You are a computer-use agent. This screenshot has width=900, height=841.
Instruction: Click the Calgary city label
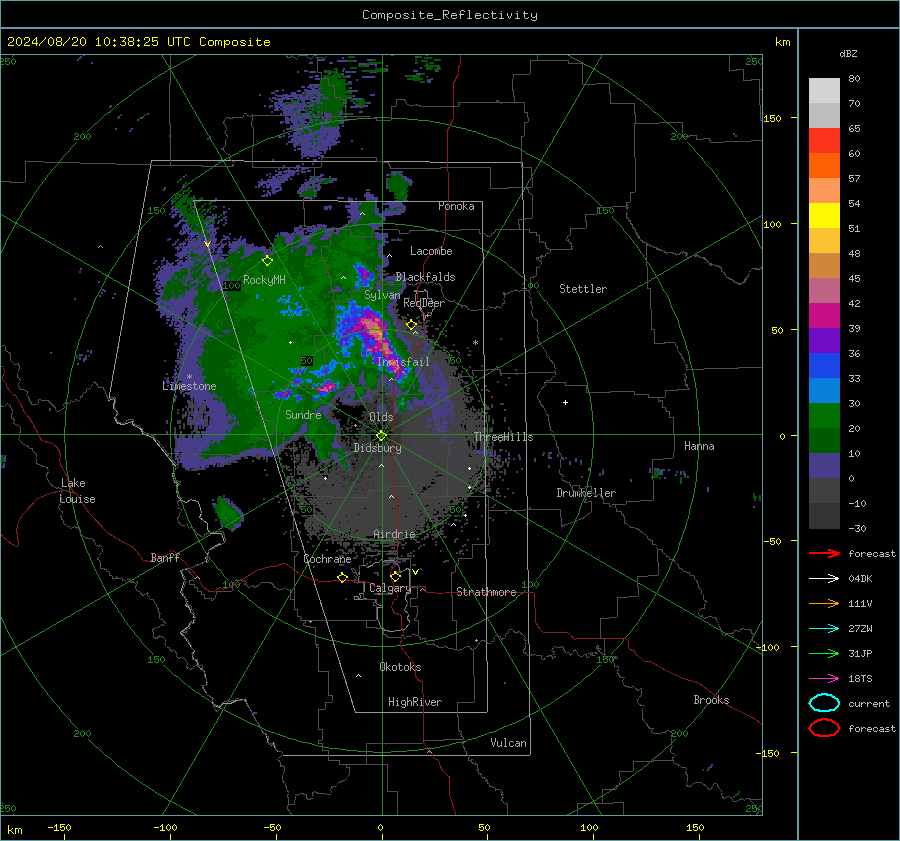390,588
